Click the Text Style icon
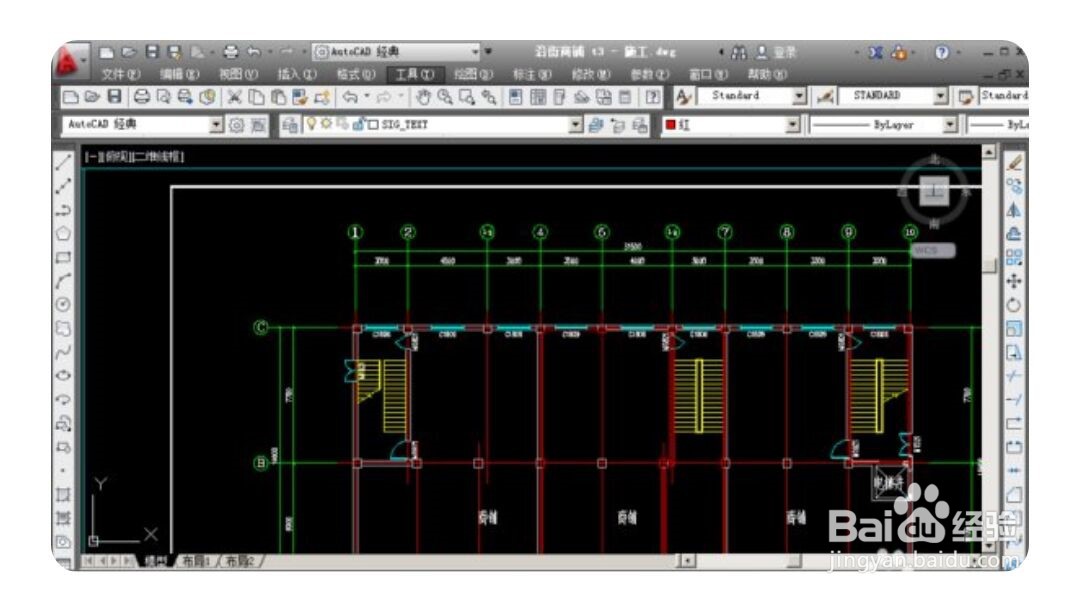 pos(683,97)
